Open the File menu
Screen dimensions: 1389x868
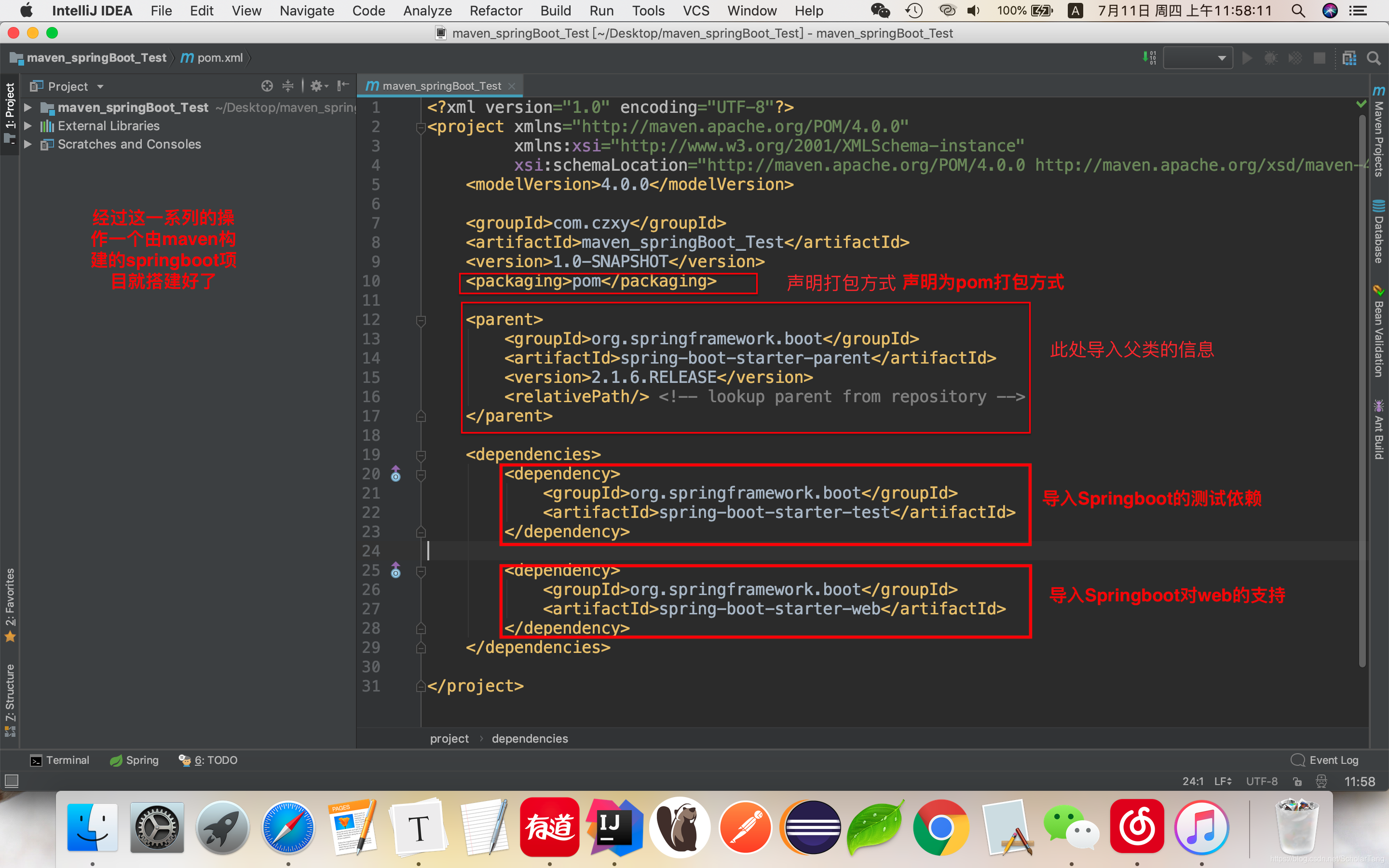161,10
